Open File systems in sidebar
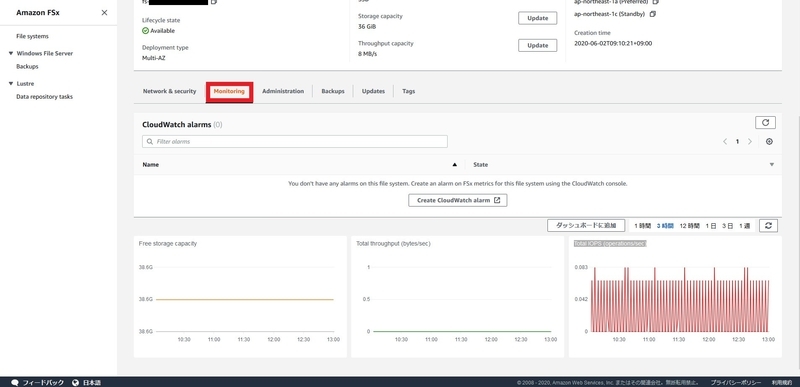800x387 pixels. 32,36
